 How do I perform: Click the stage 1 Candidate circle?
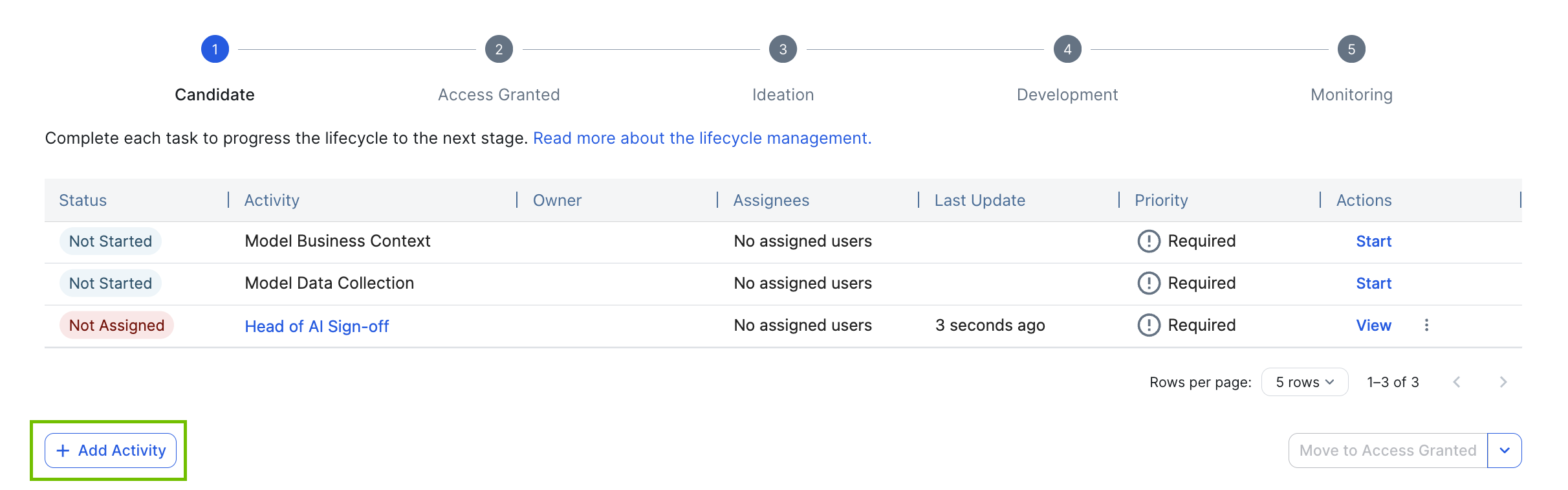(x=215, y=49)
